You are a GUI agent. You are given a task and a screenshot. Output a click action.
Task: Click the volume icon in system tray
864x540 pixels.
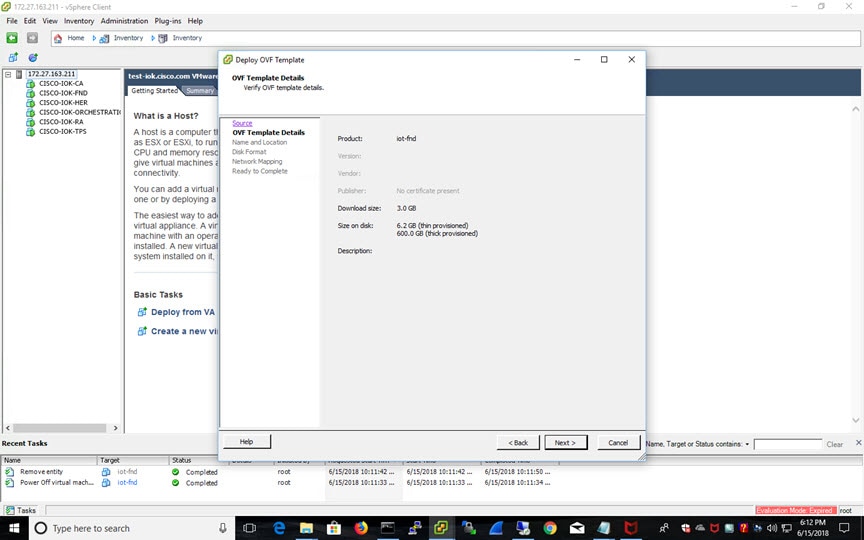point(771,528)
